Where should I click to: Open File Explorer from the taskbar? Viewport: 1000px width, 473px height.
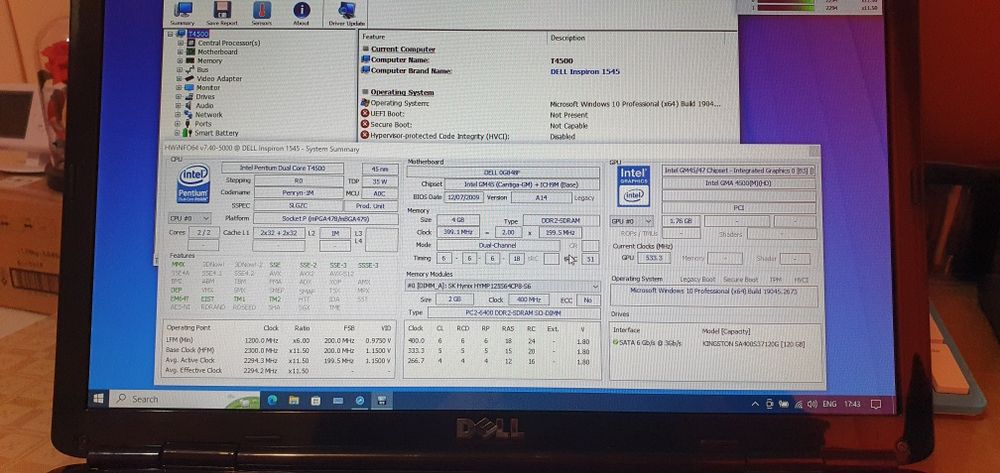tap(294, 401)
